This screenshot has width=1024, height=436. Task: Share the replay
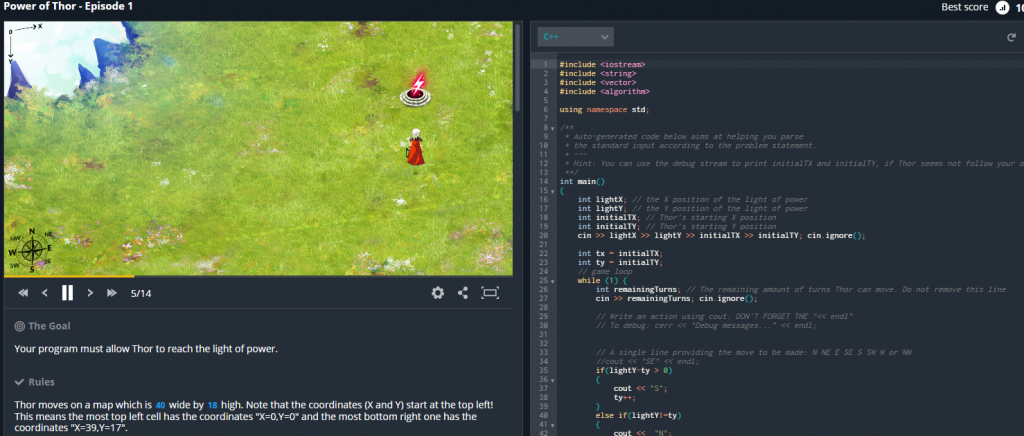click(x=463, y=293)
